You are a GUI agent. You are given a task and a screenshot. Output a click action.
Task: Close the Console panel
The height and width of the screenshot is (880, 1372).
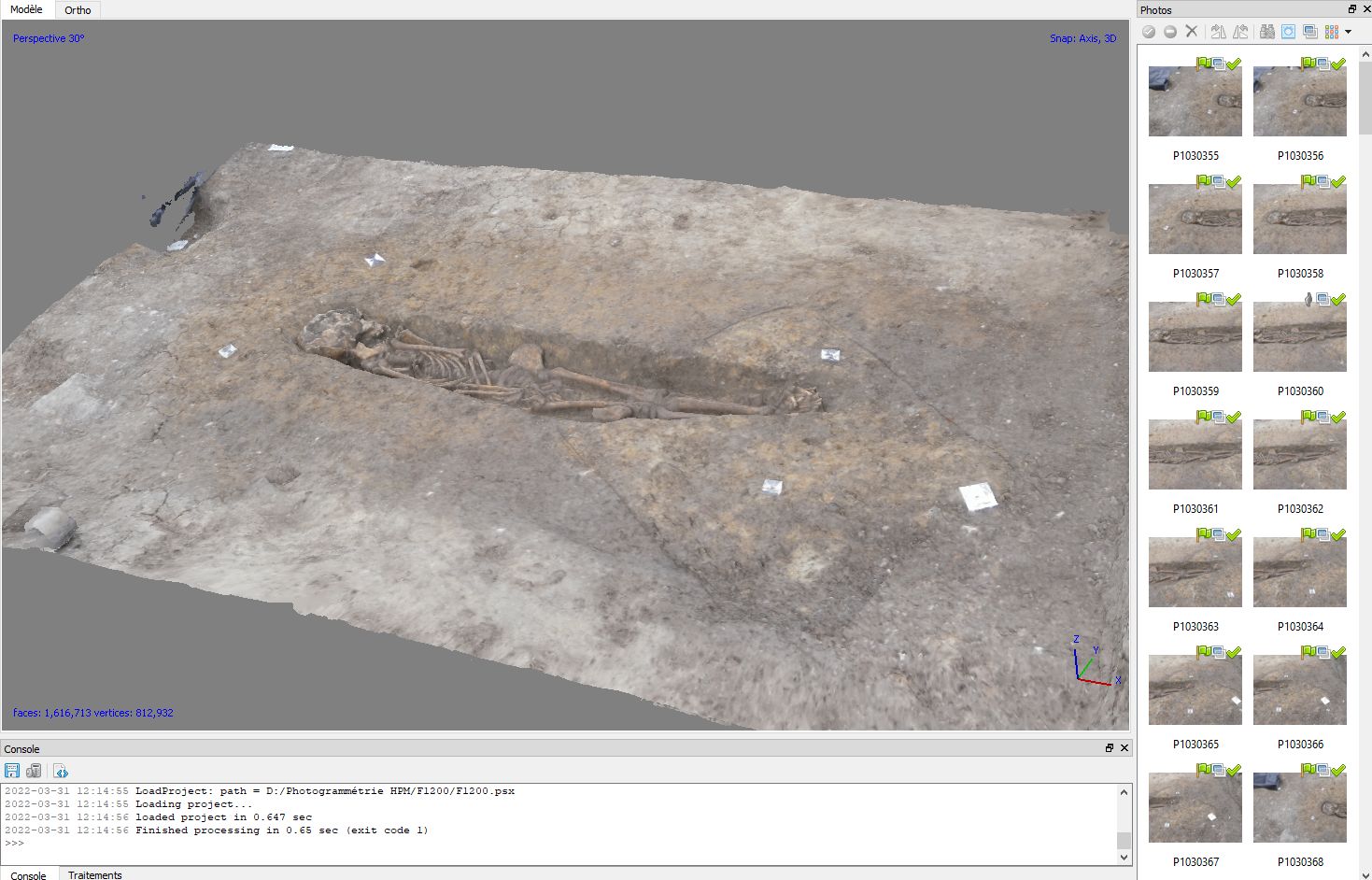[1124, 748]
